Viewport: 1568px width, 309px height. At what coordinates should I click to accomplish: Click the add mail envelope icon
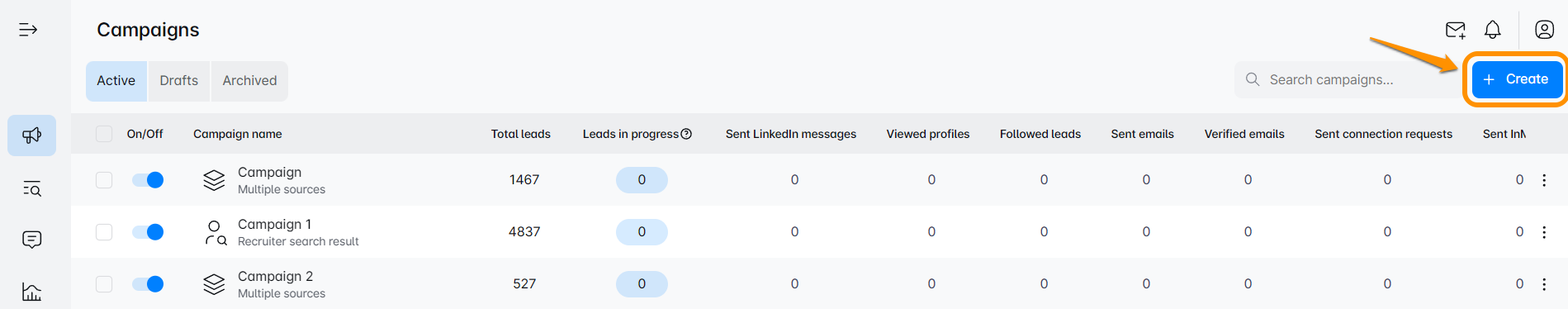tap(1456, 31)
